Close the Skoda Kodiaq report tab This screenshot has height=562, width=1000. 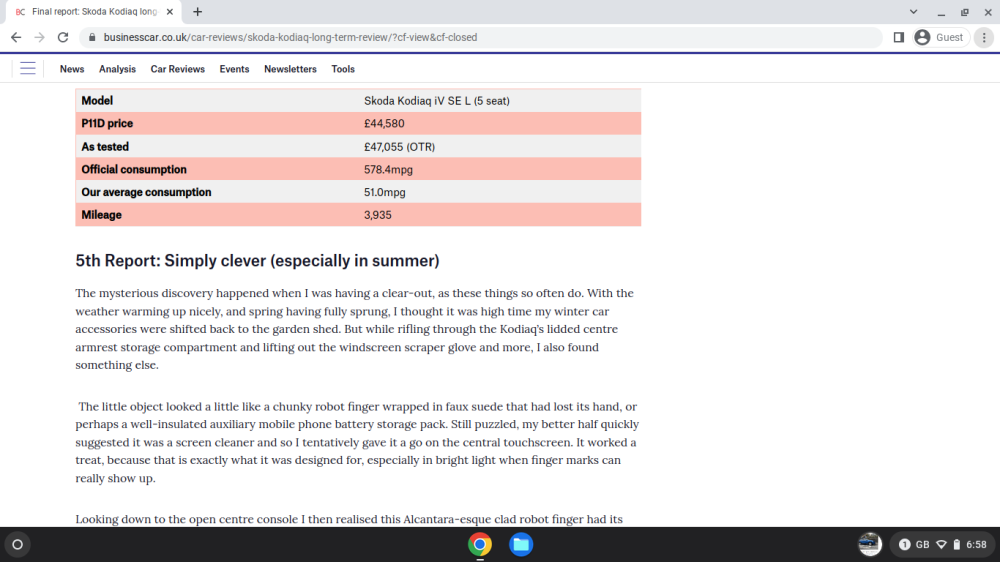coord(170,11)
